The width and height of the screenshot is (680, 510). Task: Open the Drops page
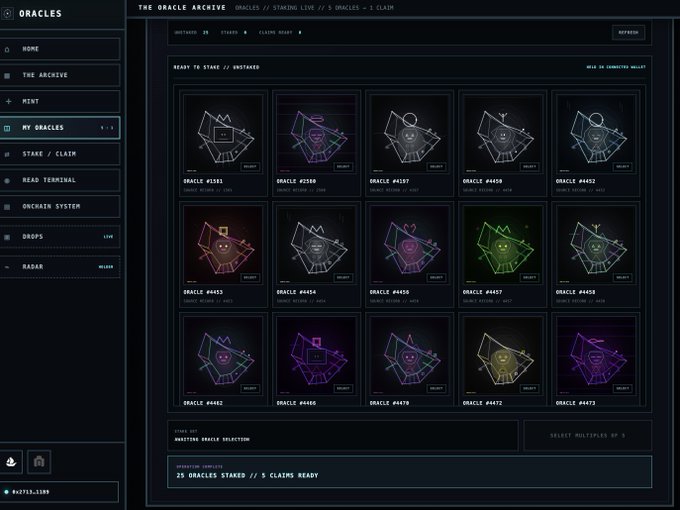[x=60, y=237]
